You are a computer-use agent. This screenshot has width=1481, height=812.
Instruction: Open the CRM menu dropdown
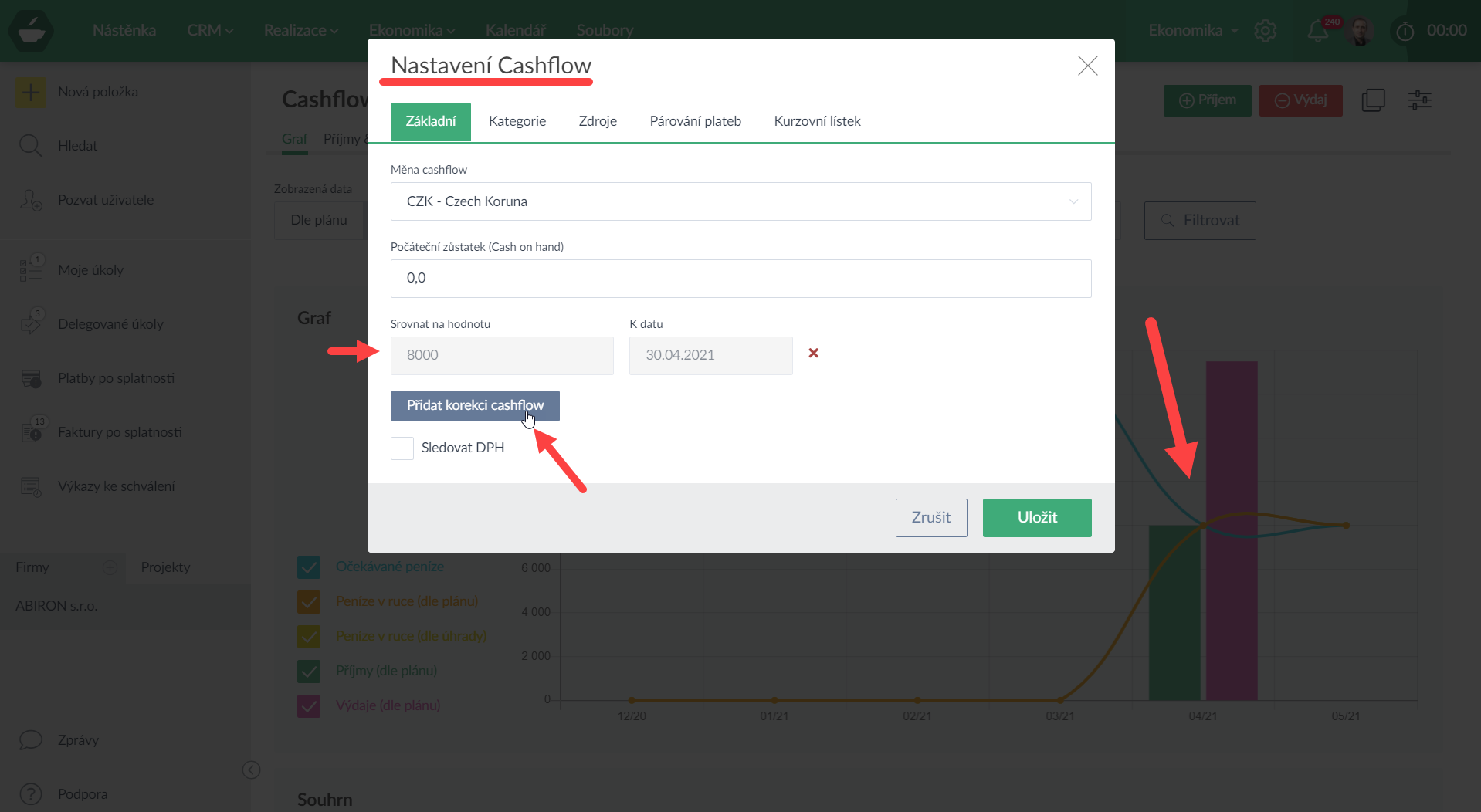(209, 31)
